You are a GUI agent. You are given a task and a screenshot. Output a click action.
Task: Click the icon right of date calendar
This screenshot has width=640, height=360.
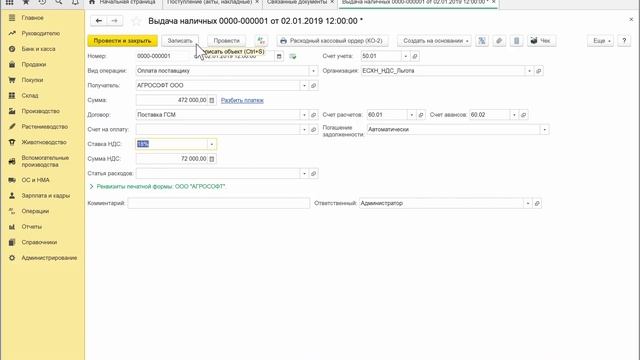[x=293, y=56]
